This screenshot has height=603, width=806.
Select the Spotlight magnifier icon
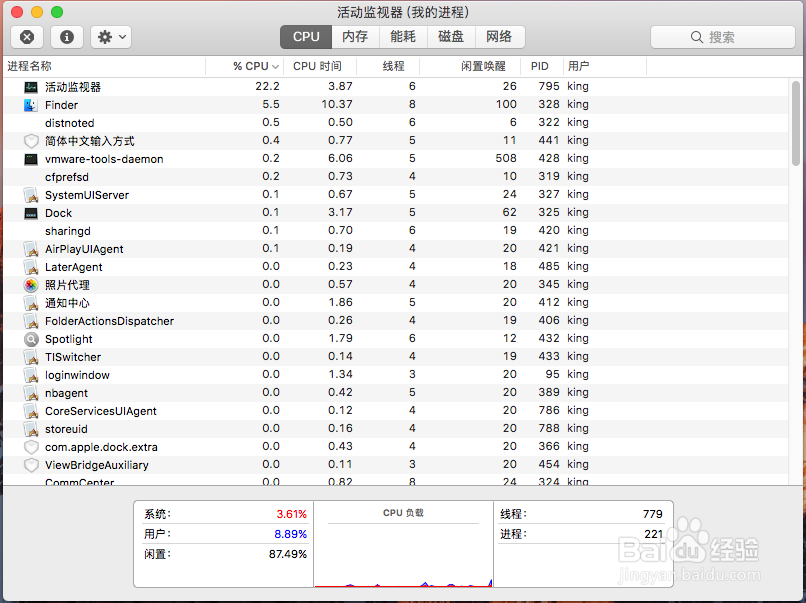tap(31, 339)
